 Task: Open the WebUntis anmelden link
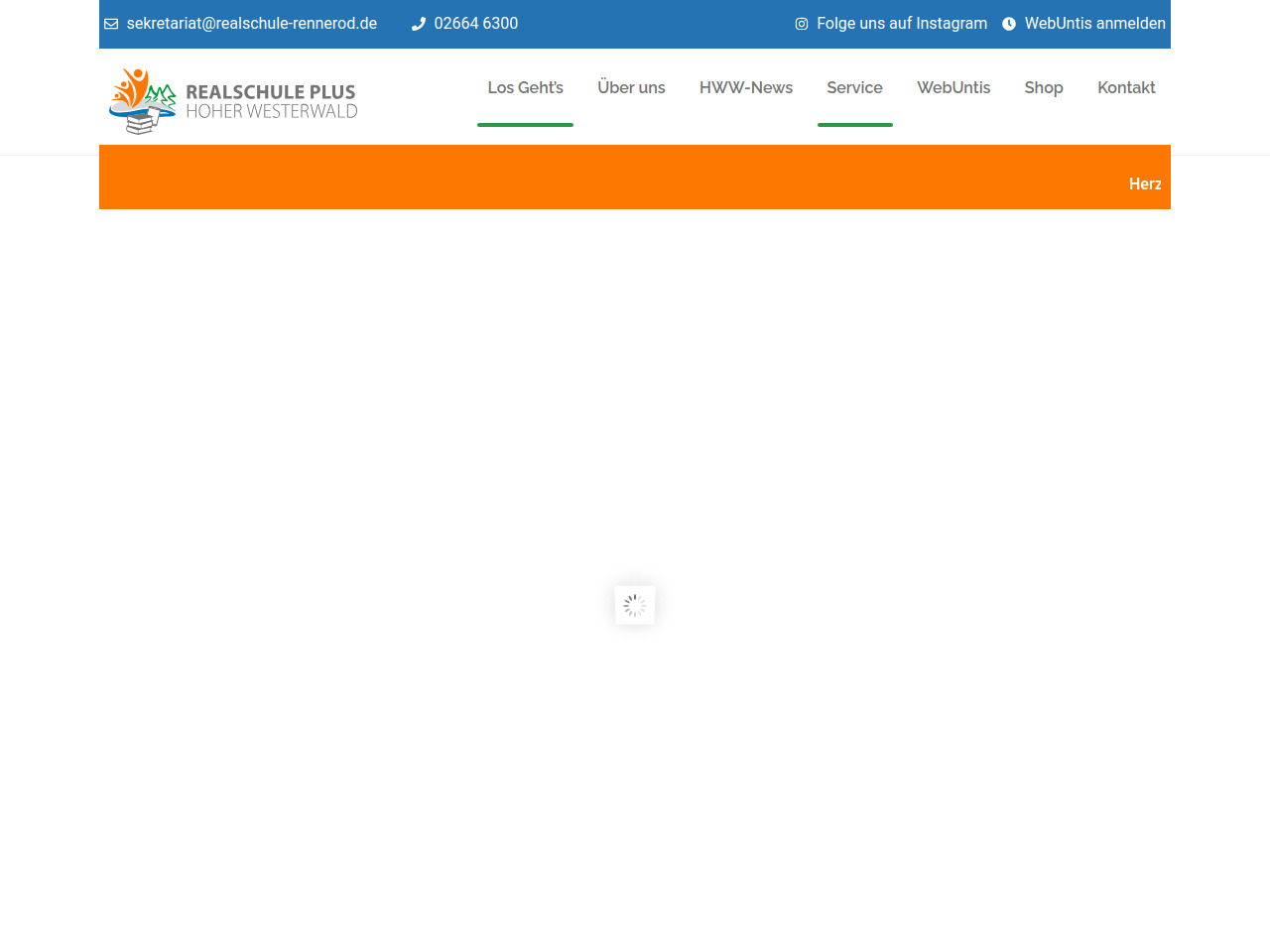click(x=1094, y=24)
